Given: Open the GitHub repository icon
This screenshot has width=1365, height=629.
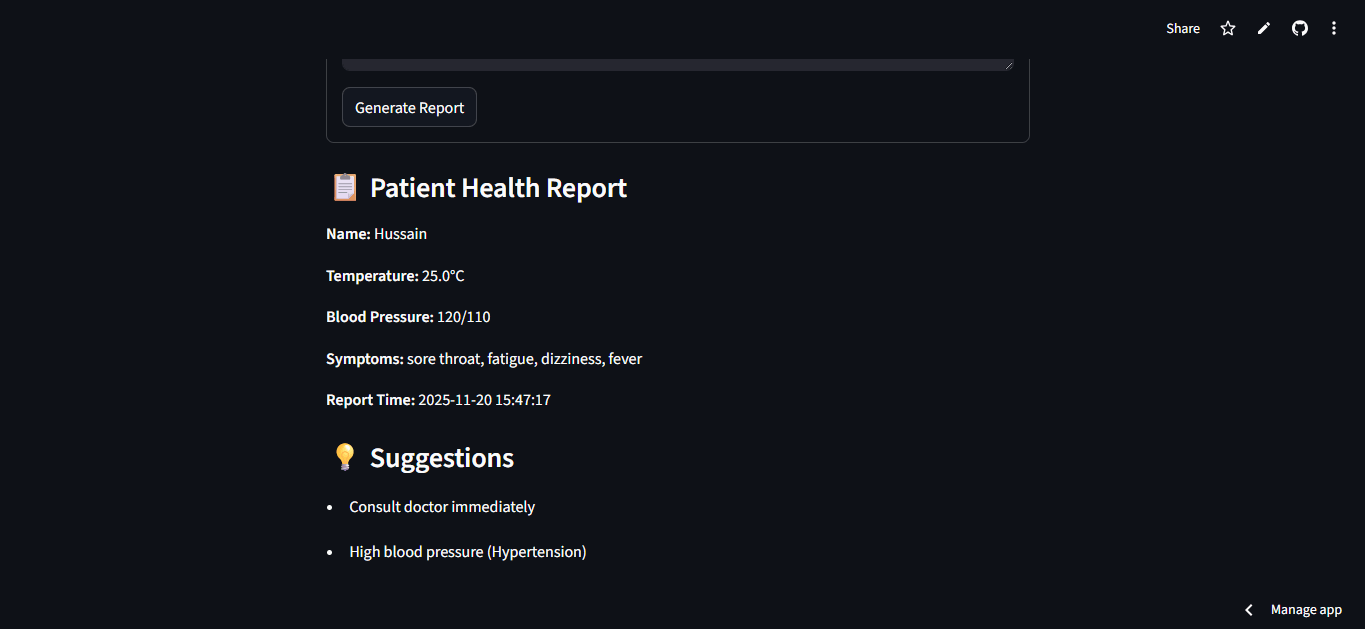Looking at the screenshot, I should [x=1299, y=28].
